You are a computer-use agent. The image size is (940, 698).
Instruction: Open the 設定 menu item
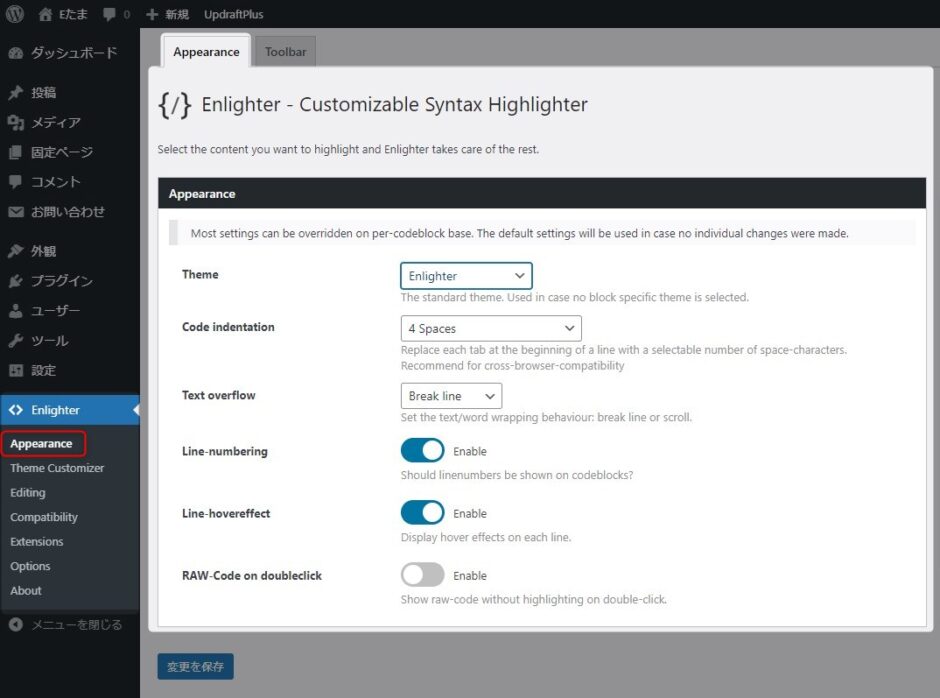tap(70, 370)
